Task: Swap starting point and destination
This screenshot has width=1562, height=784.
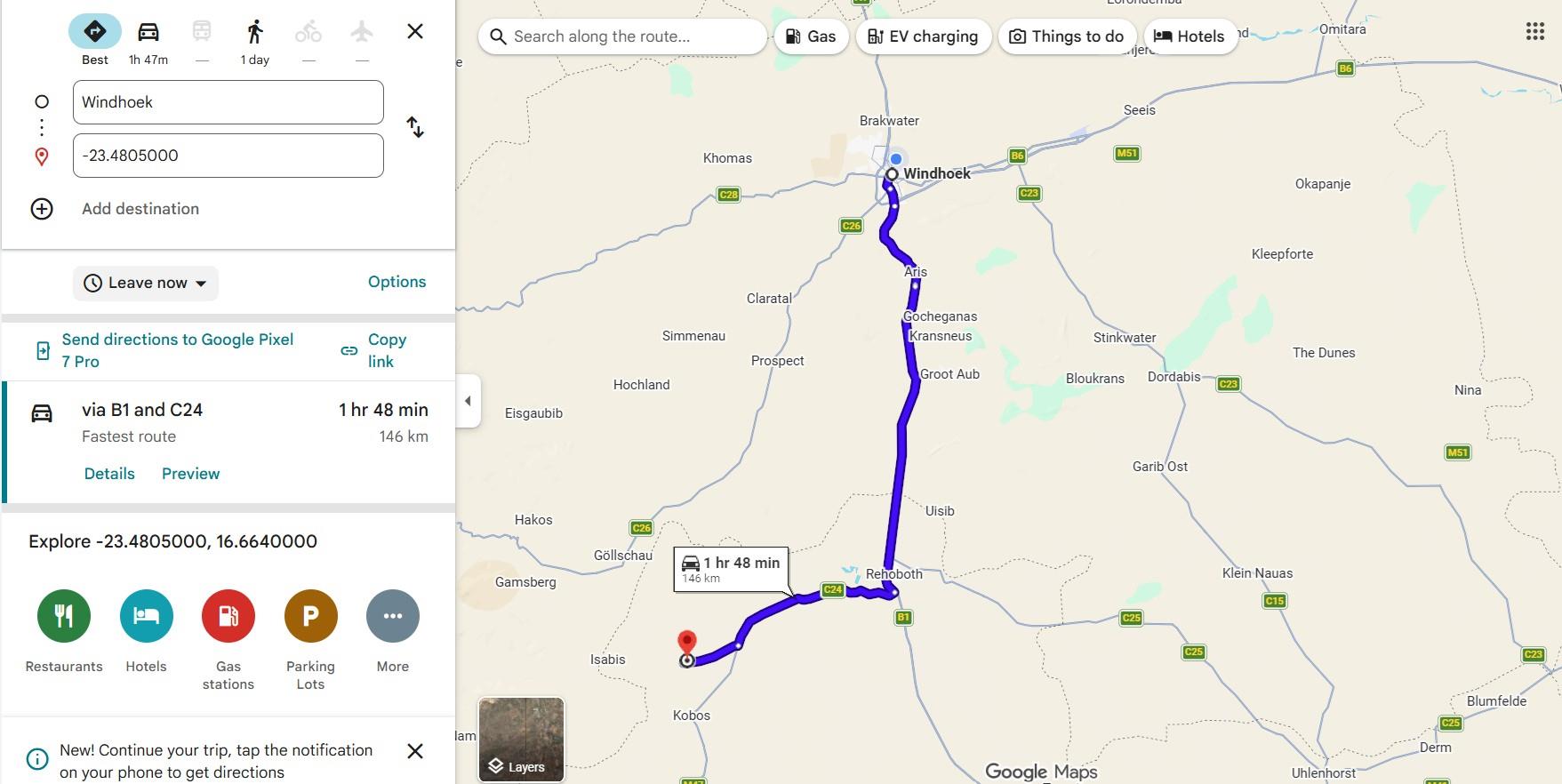Action: [x=415, y=127]
